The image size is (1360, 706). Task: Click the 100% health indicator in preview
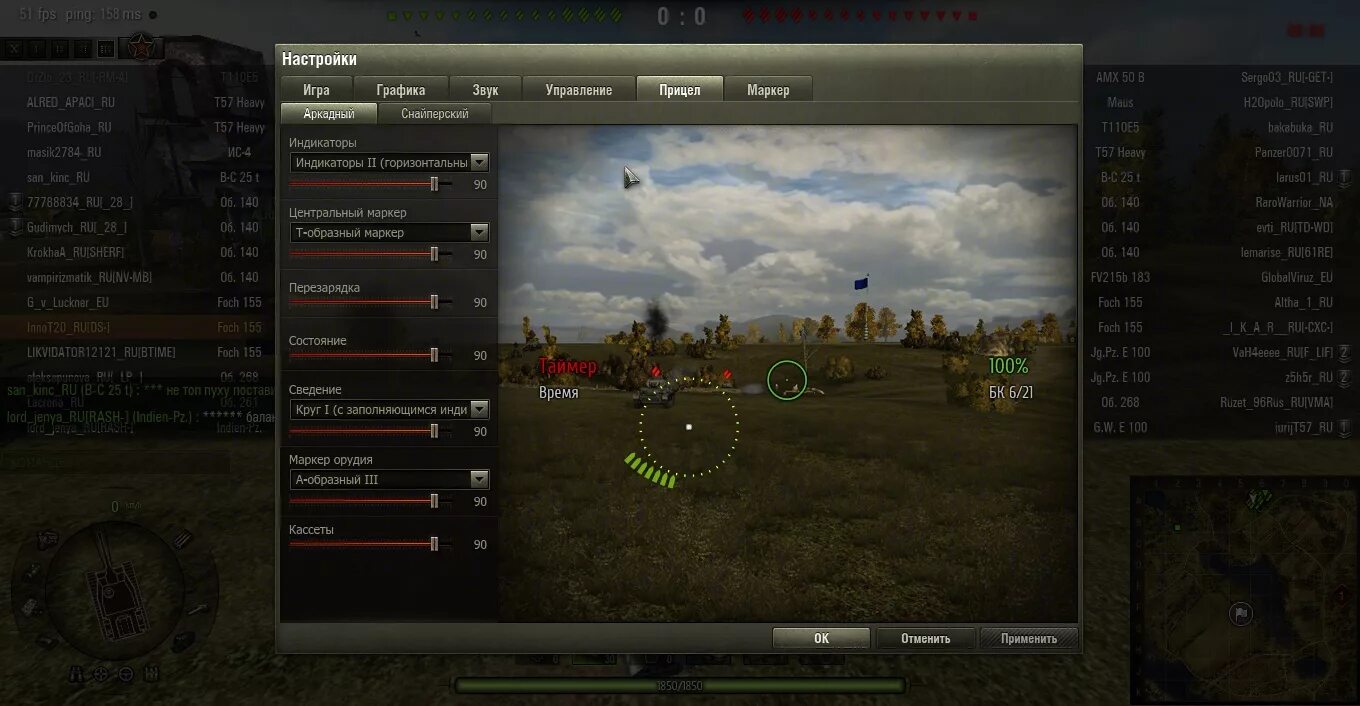[x=1008, y=366]
